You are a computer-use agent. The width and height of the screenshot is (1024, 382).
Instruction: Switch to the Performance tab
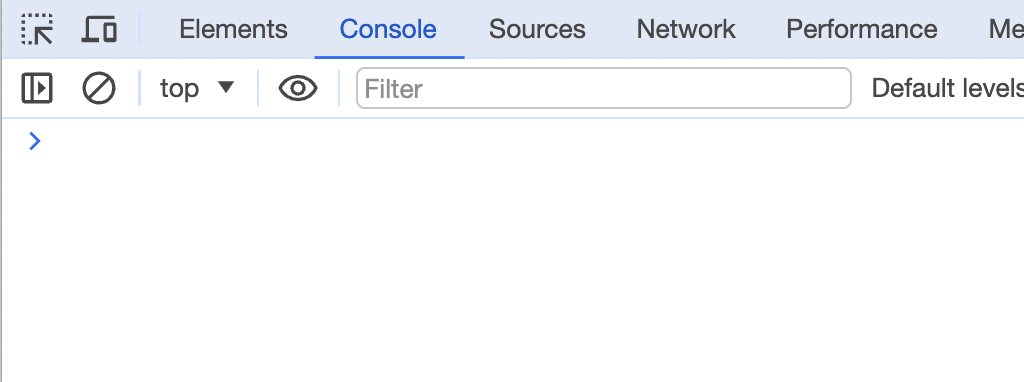861,29
